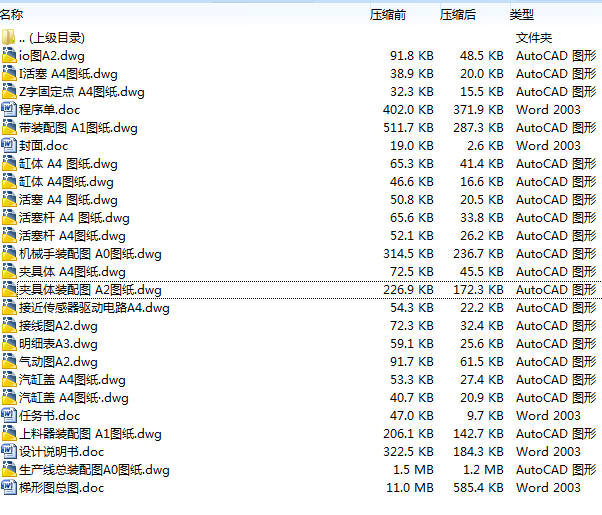602x515 pixels.
Task: Click icon of 缸体 A4图纸.dwg (46.6 KB)
Action: coord(9,182)
